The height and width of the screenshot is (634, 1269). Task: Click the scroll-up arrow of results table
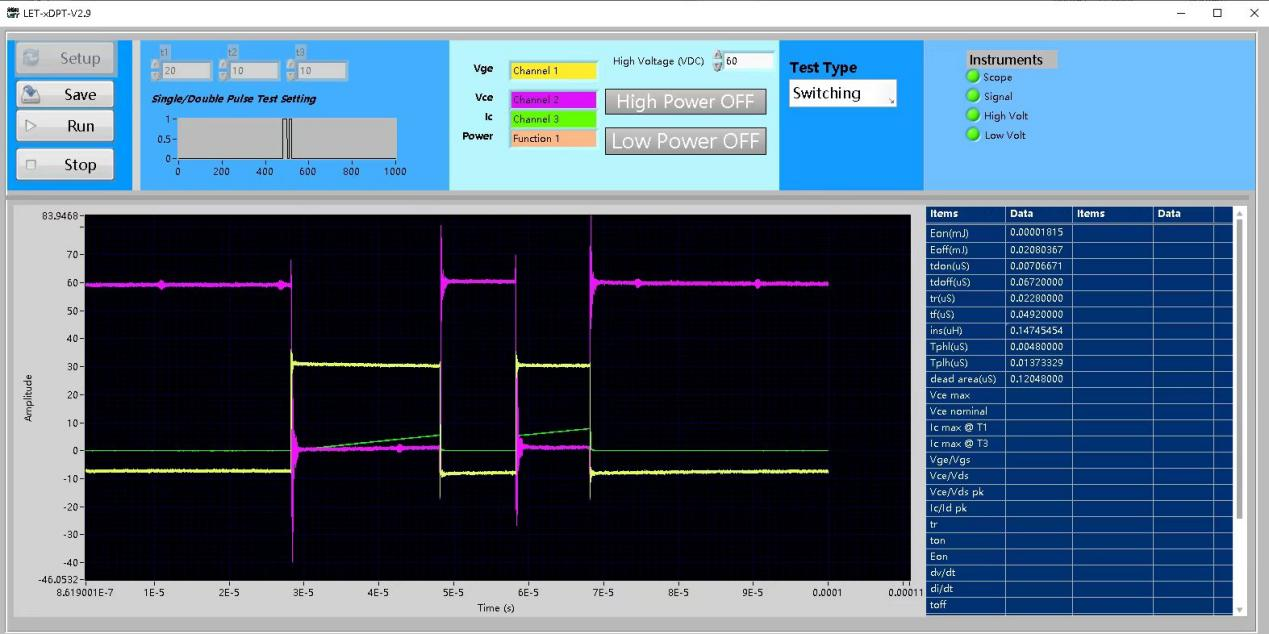click(1240, 213)
